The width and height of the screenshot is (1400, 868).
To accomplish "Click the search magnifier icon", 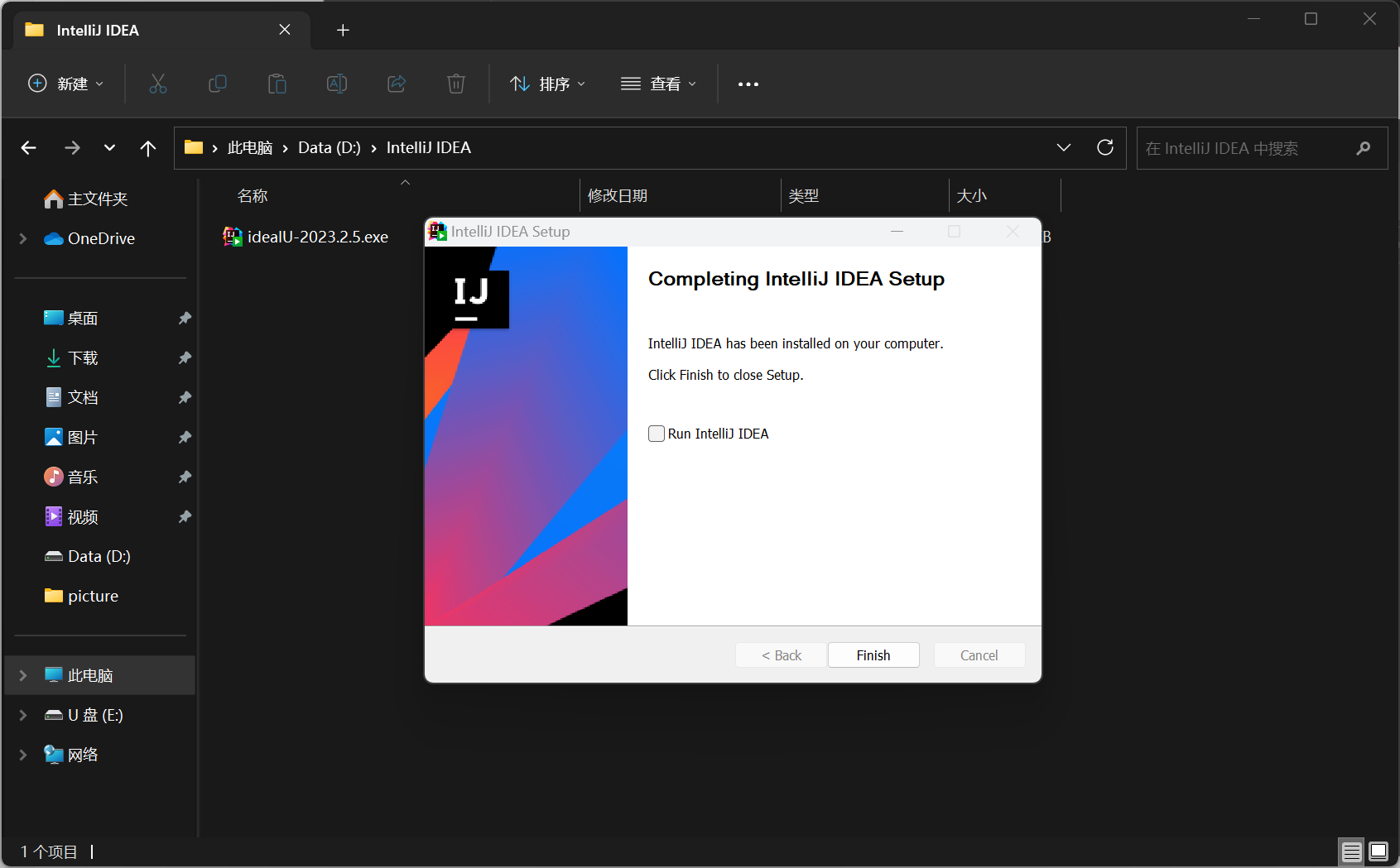I will click(x=1364, y=148).
